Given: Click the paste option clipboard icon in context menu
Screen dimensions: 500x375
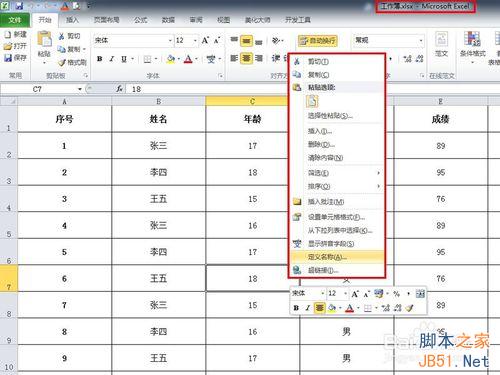Looking at the screenshot, I should pyautogui.click(x=312, y=101).
